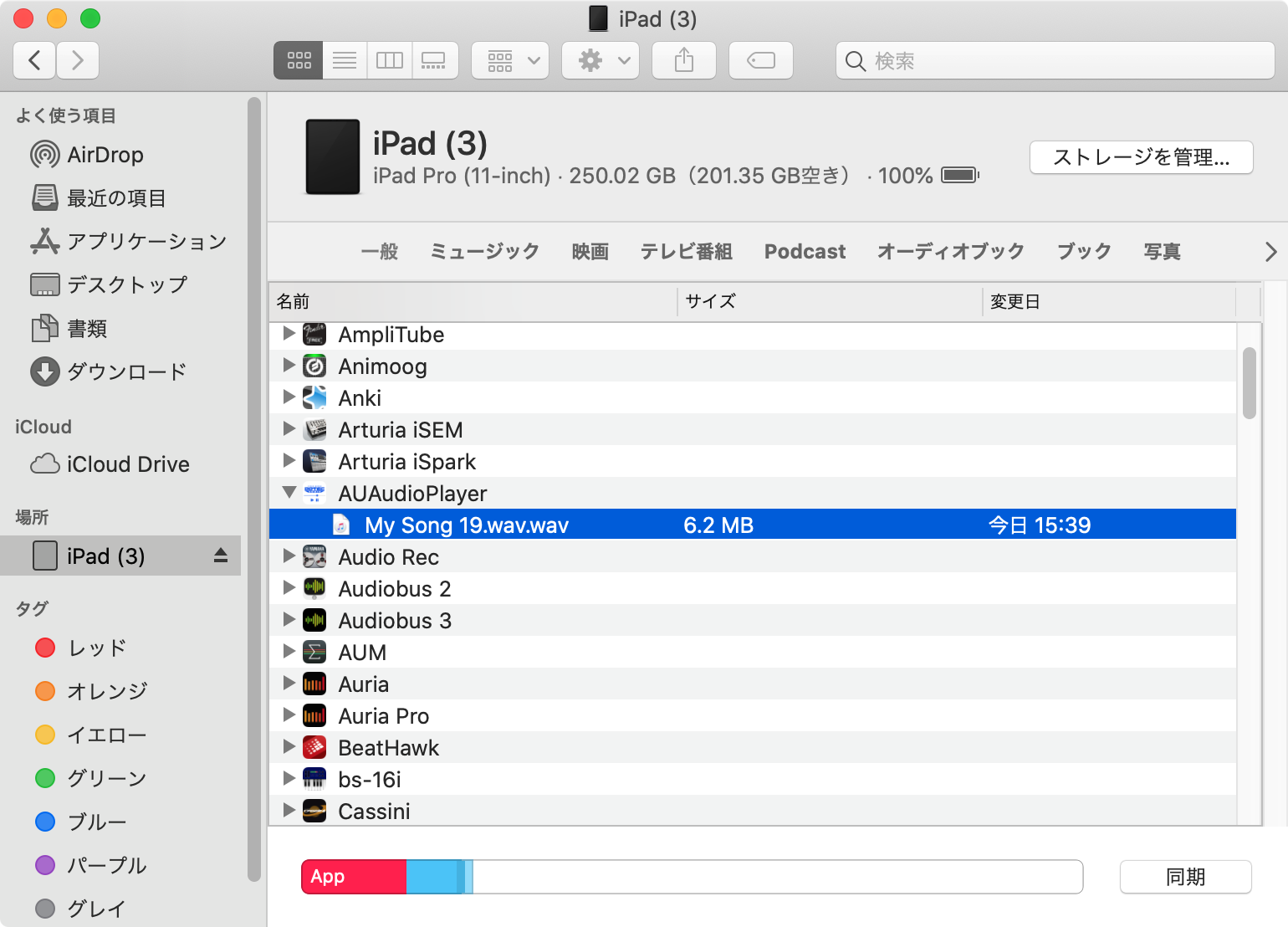Click the 6.2 MB size cell
1288x927 pixels.
pos(718,525)
